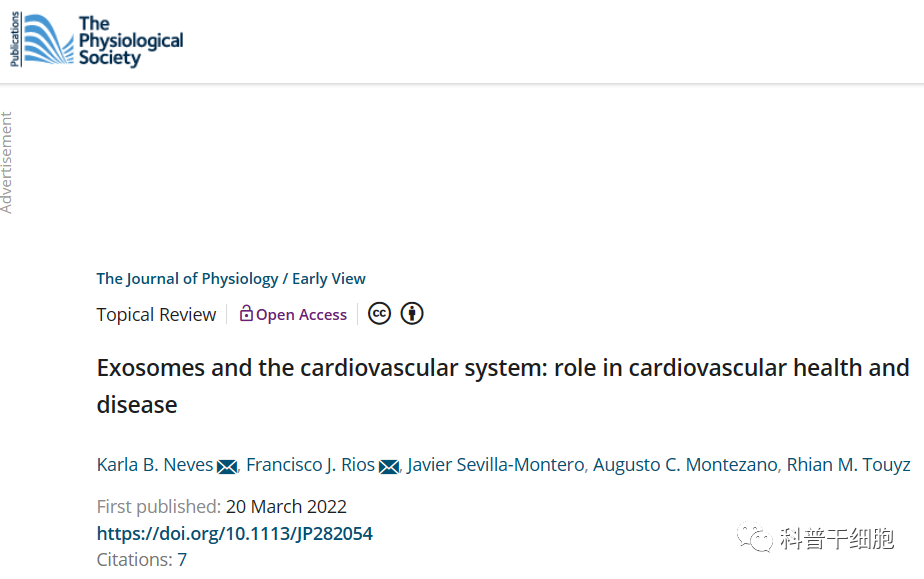Click envelope icon beside Karla B. Neves

(x=227, y=466)
